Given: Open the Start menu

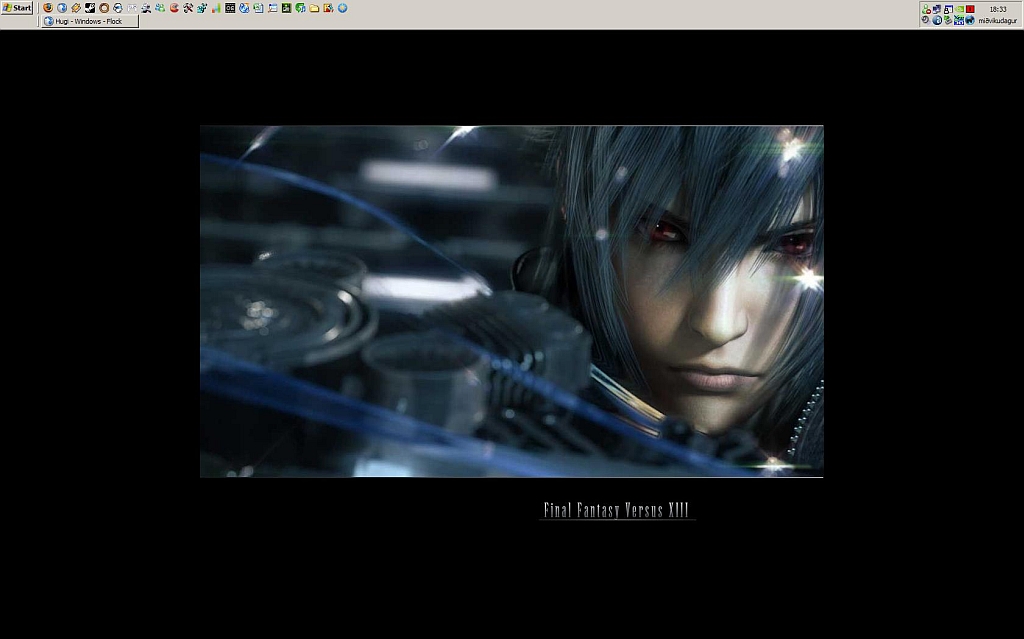Looking at the screenshot, I should pos(17,8).
